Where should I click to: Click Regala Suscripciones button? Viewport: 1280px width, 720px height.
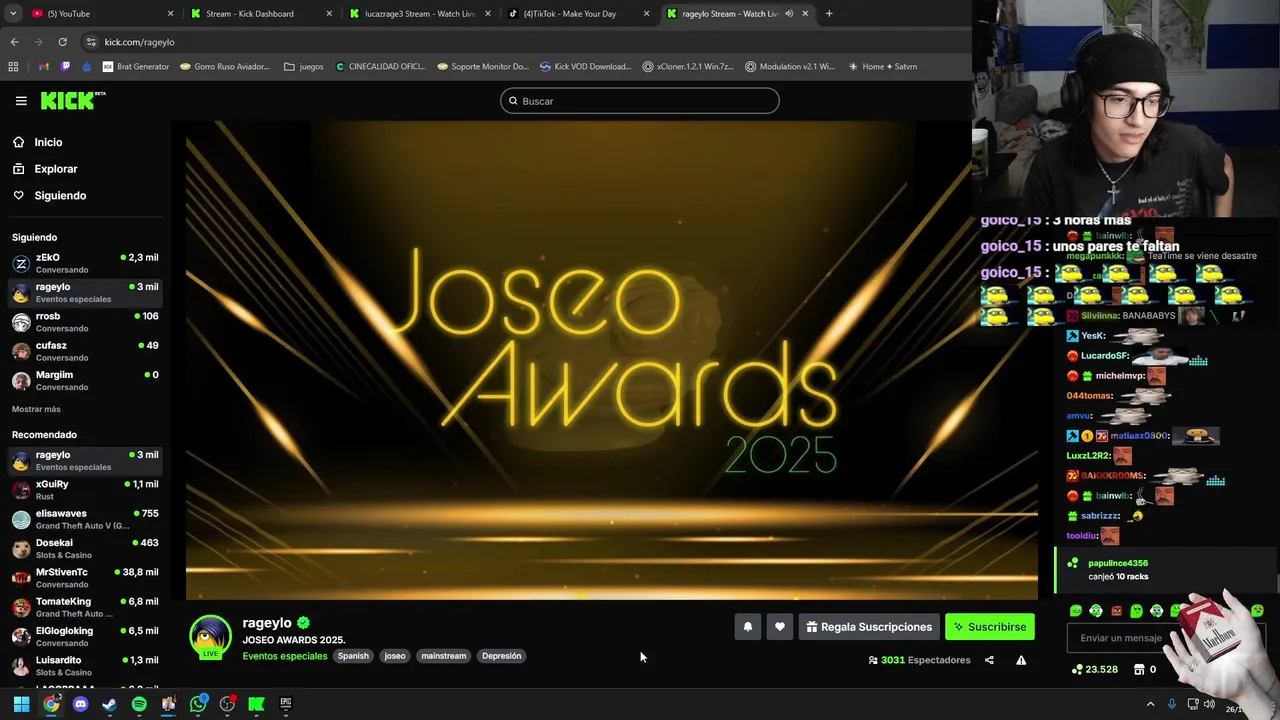tap(869, 627)
